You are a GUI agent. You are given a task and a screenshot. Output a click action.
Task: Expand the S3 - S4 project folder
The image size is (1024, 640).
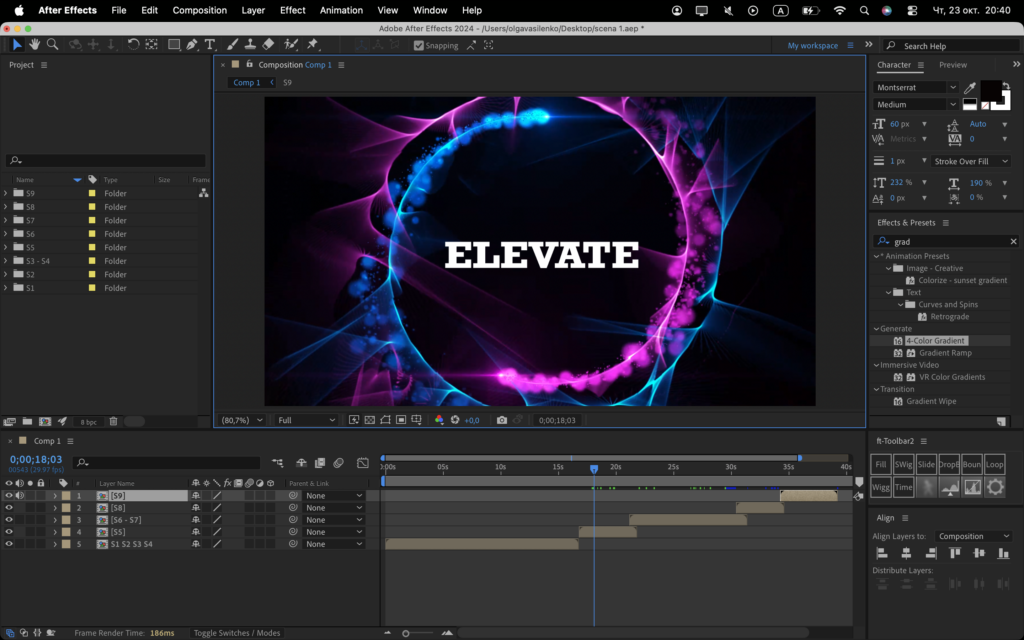(x=6, y=261)
